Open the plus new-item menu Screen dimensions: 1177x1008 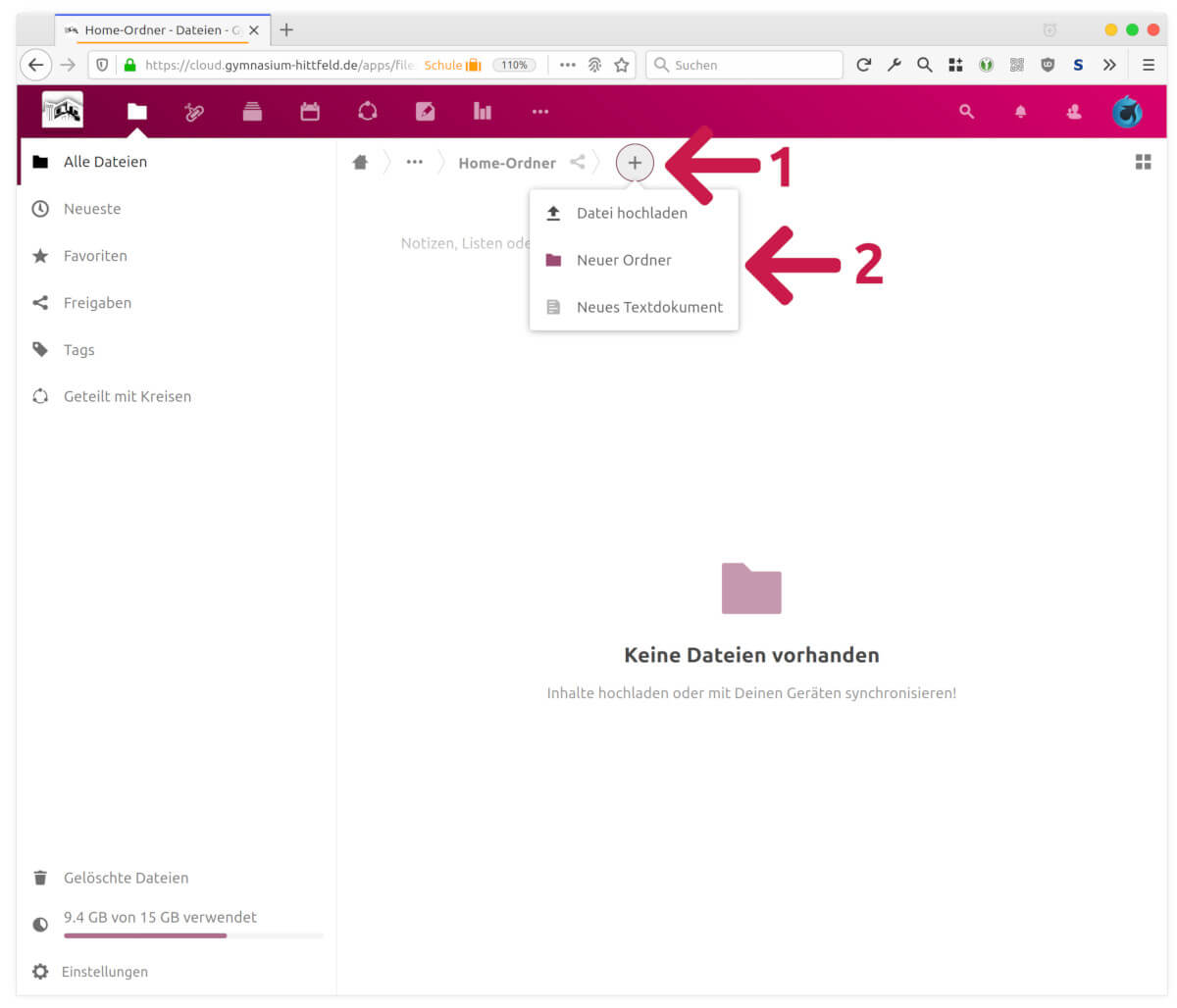[635, 163]
